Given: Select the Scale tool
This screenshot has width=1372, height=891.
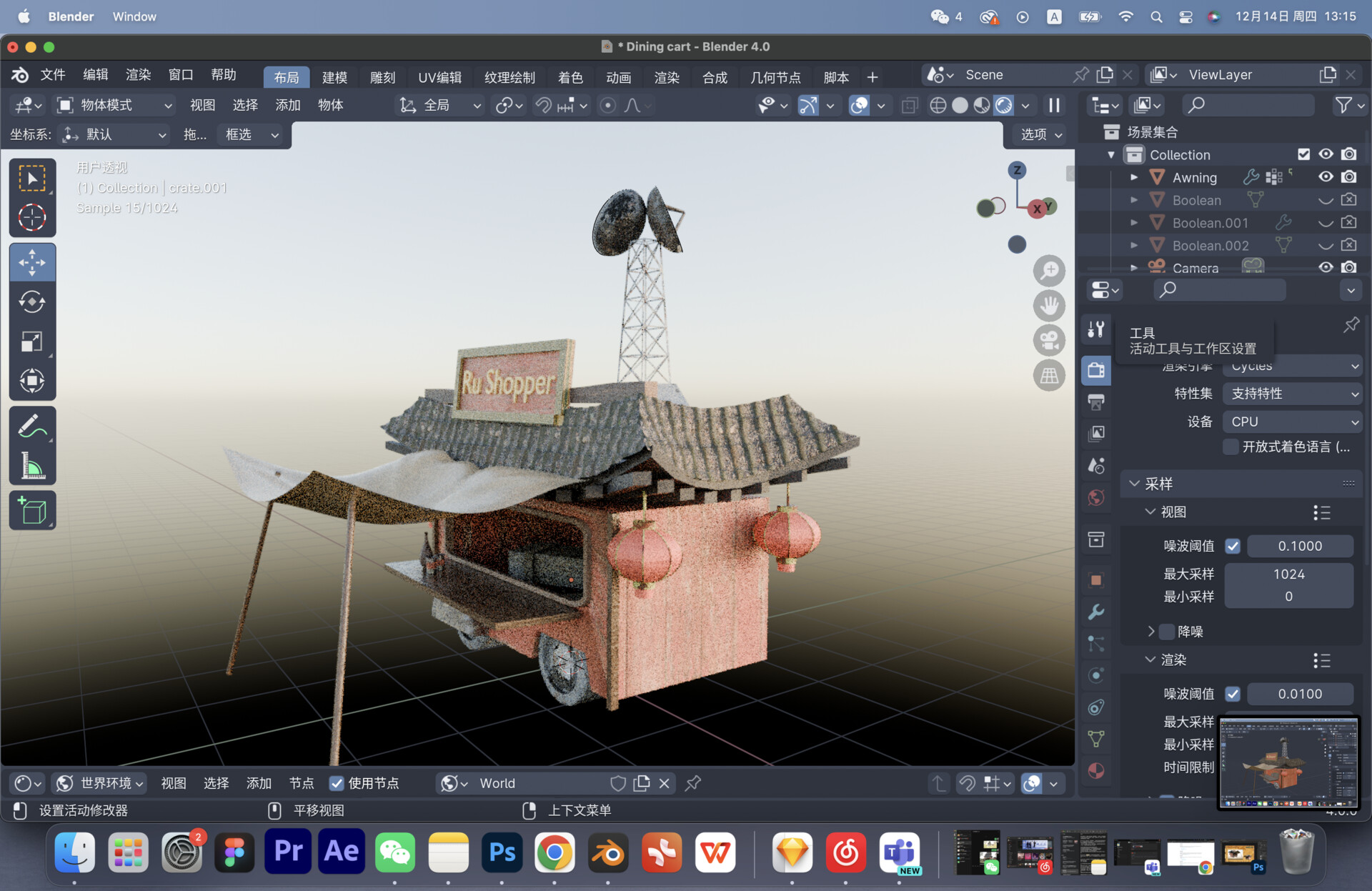Looking at the screenshot, I should pos(32,341).
